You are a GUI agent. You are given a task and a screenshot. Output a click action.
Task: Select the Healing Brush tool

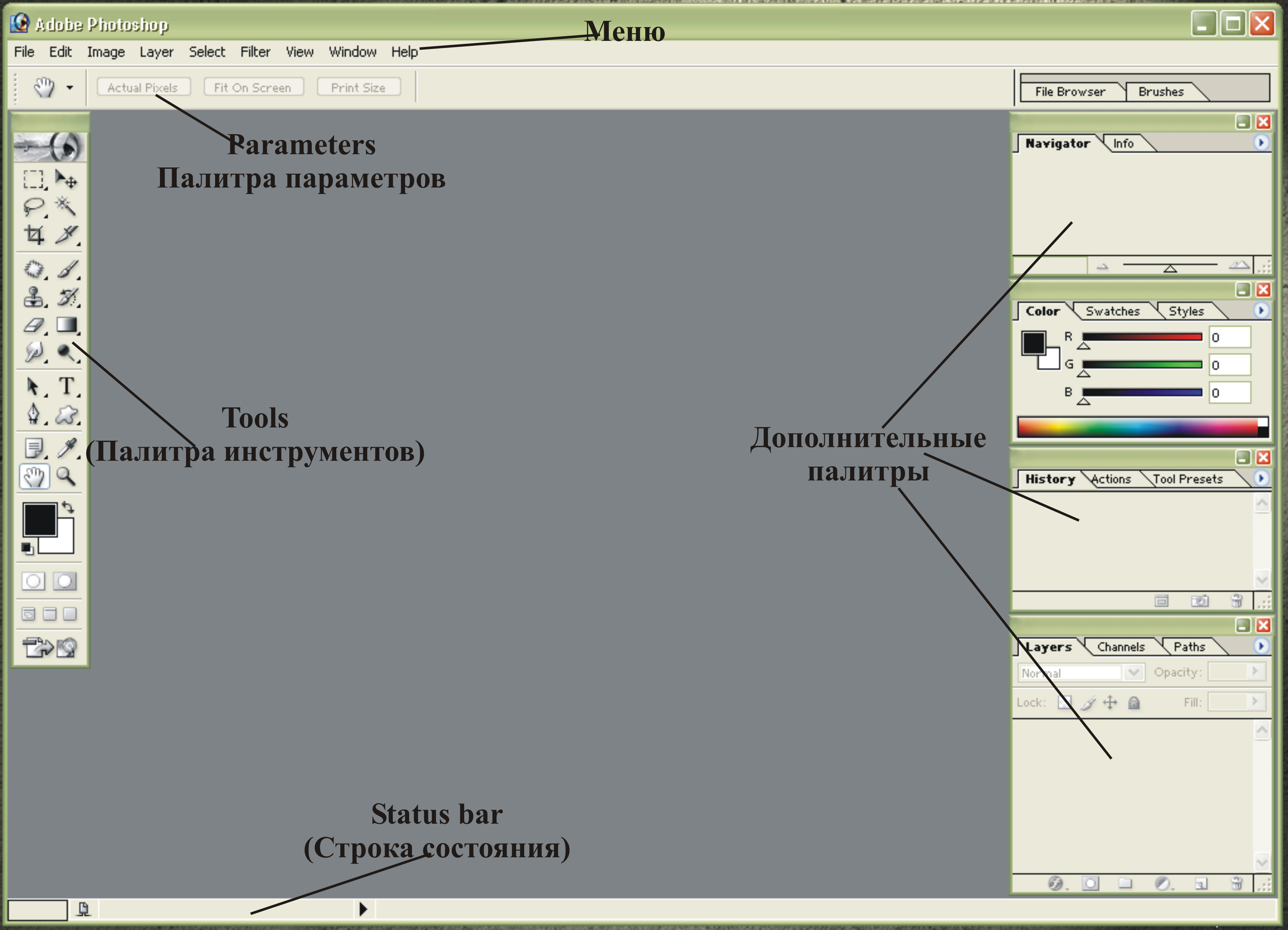tap(34, 269)
